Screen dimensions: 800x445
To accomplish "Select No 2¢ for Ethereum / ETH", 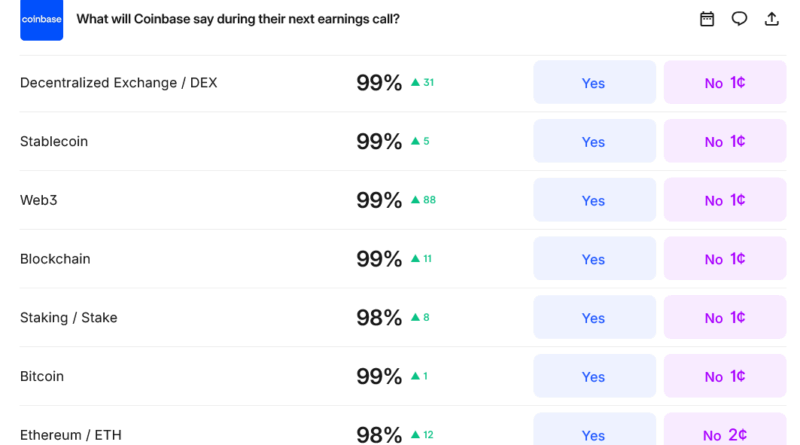I will click(x=724, y=434).
